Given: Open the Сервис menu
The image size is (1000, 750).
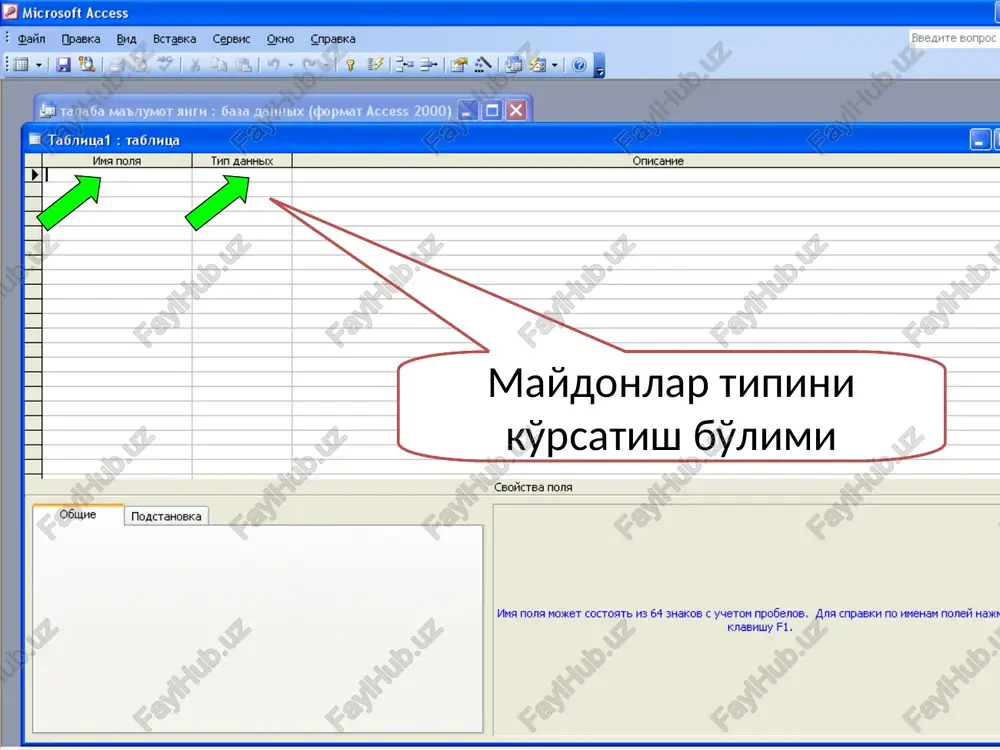Looking at the screenshot, I should point(231,39).
